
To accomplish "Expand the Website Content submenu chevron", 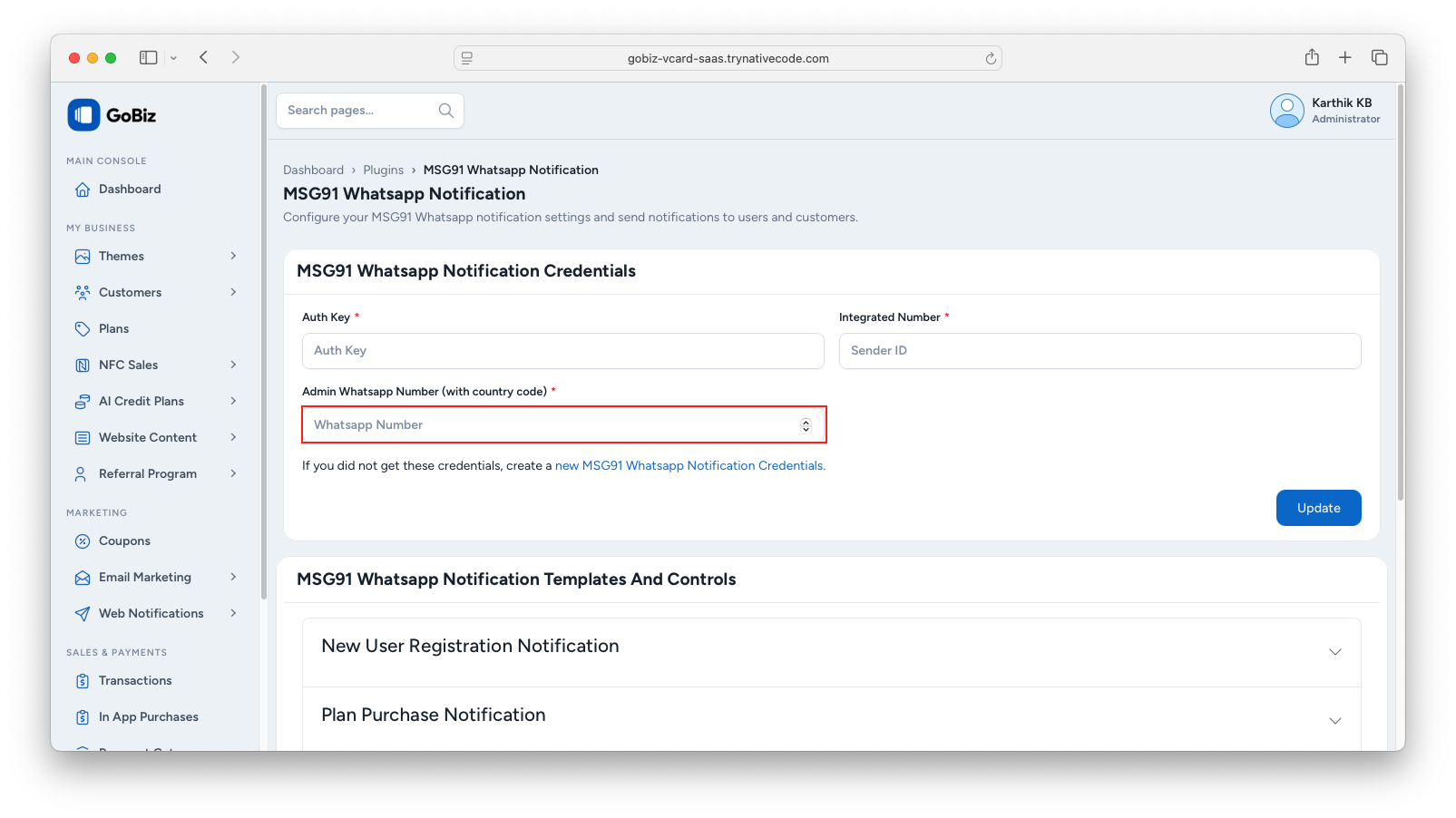I will click(233, 437).
